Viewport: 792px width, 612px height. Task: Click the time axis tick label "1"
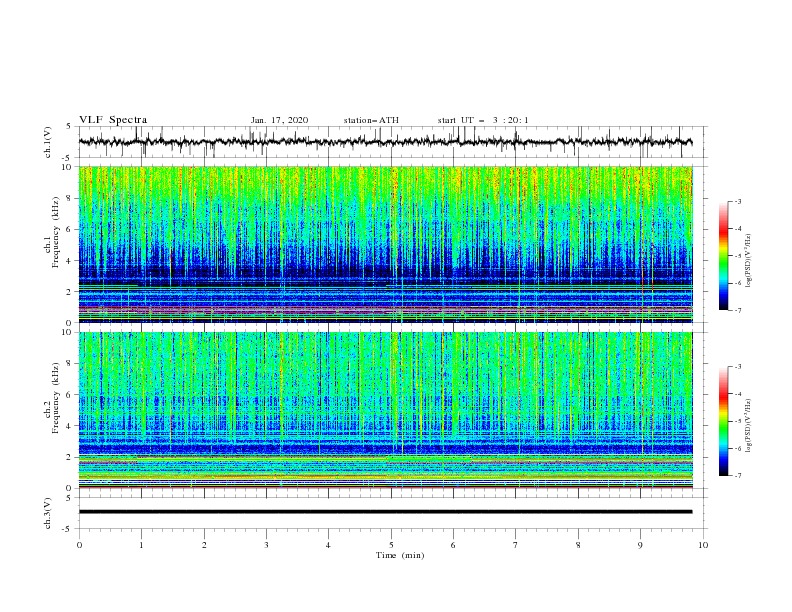tap(141, 545)
